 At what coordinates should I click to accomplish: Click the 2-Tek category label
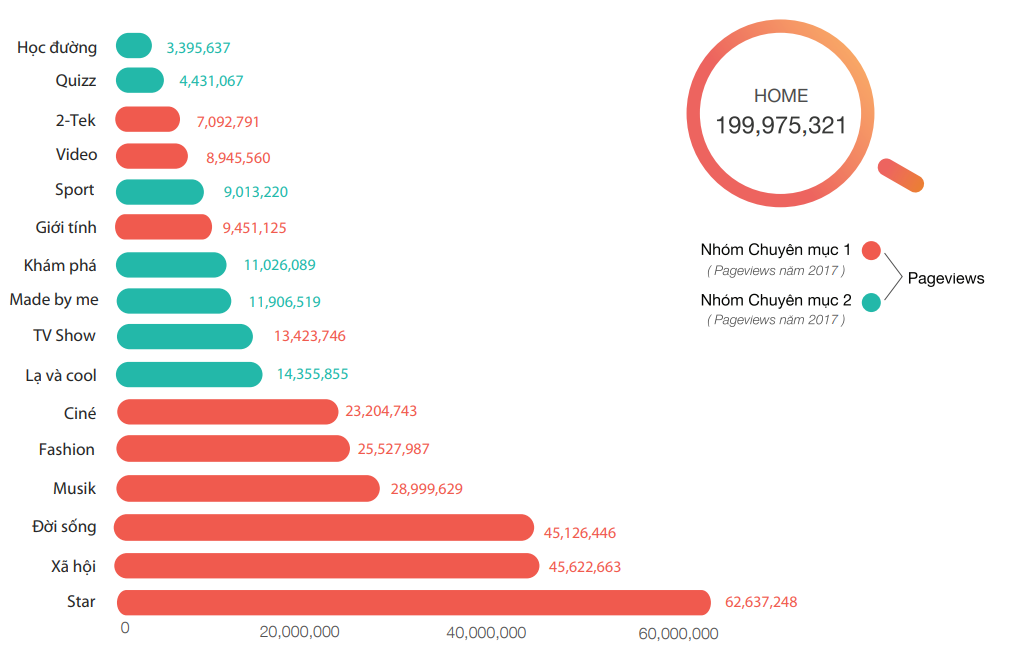tap(76, 120)
